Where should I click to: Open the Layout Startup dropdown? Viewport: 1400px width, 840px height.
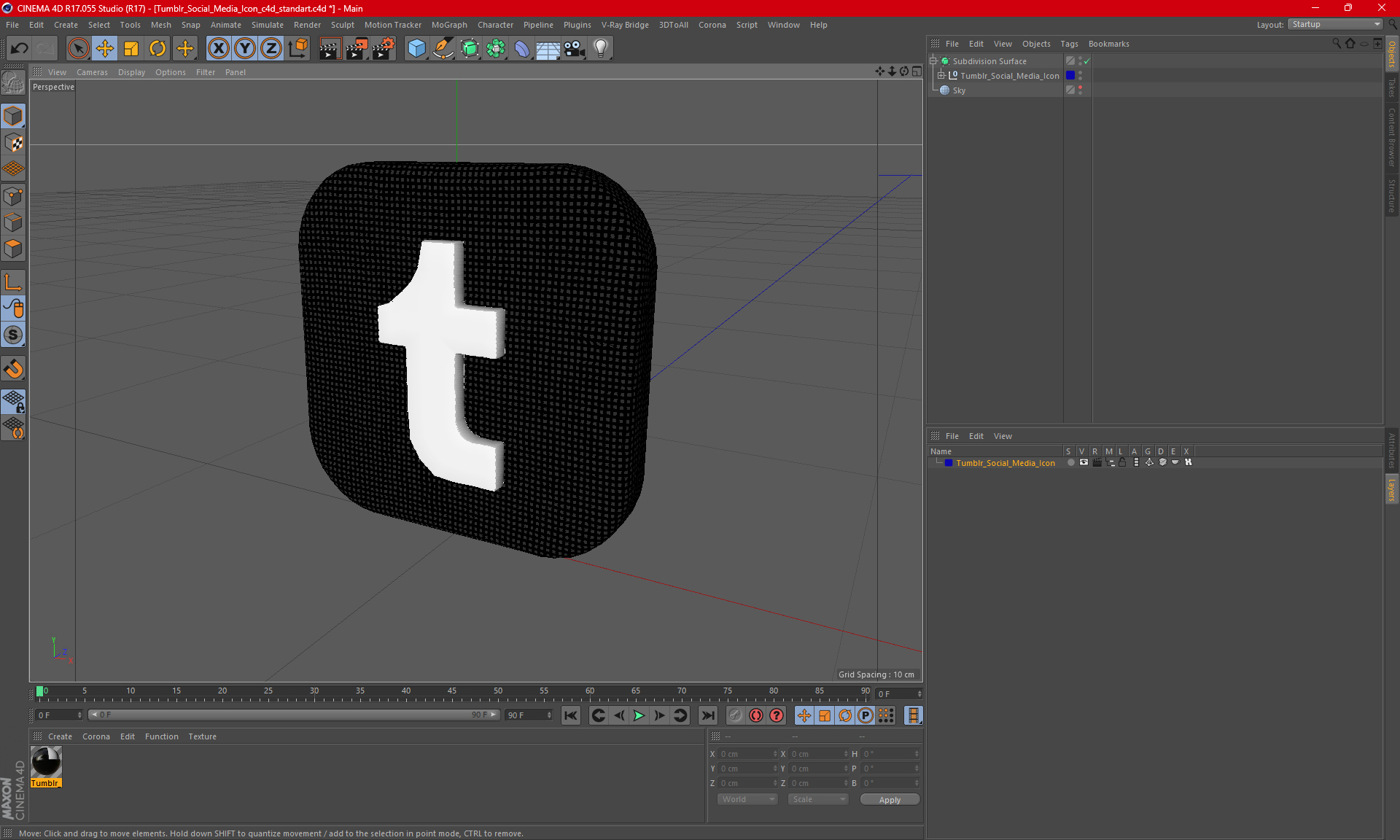pyautogui.click(x=1334, y=25)
